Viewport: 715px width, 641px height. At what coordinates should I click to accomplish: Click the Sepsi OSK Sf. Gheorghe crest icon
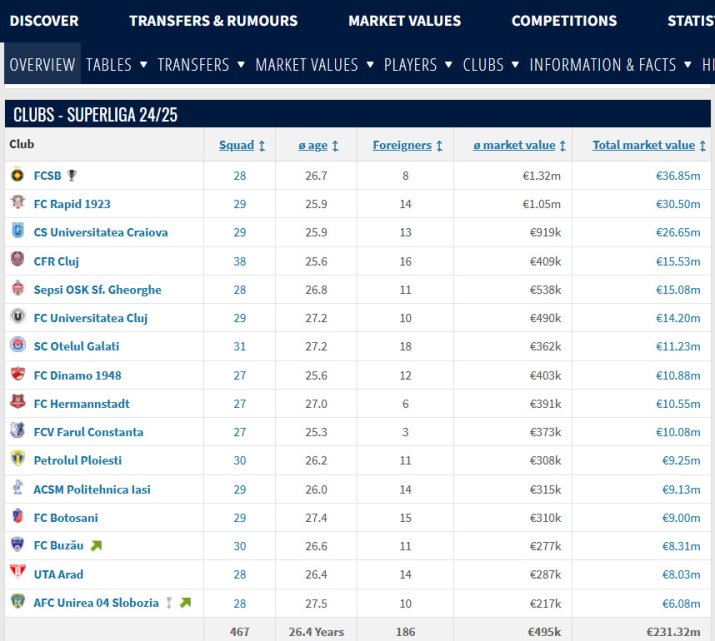(x=17, y=288)
